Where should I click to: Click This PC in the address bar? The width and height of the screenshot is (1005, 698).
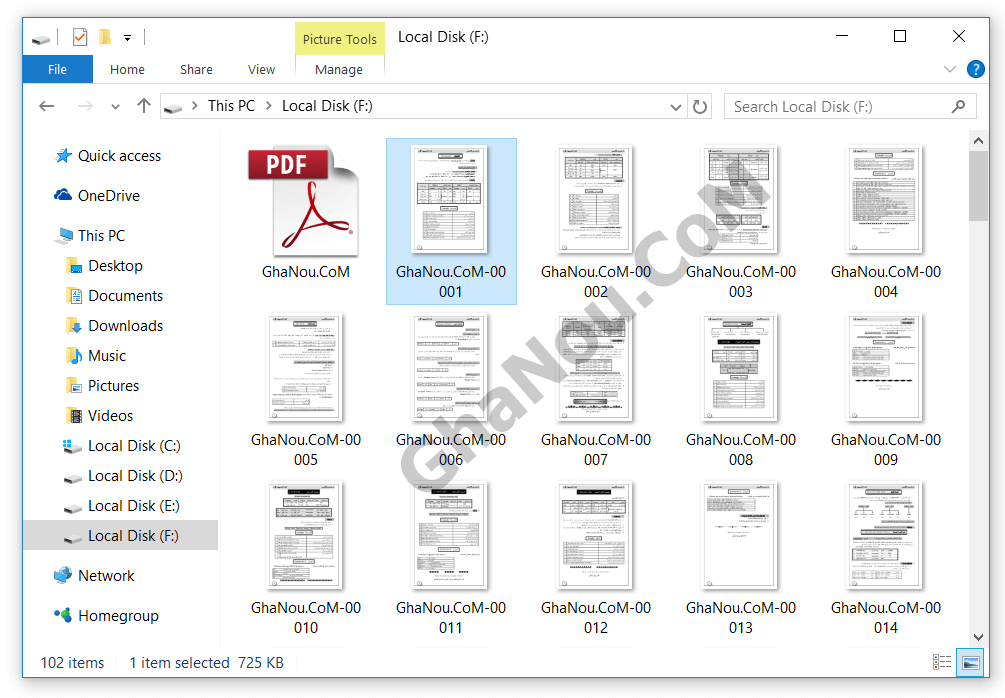pyautogui.click(x=231, y=106)
